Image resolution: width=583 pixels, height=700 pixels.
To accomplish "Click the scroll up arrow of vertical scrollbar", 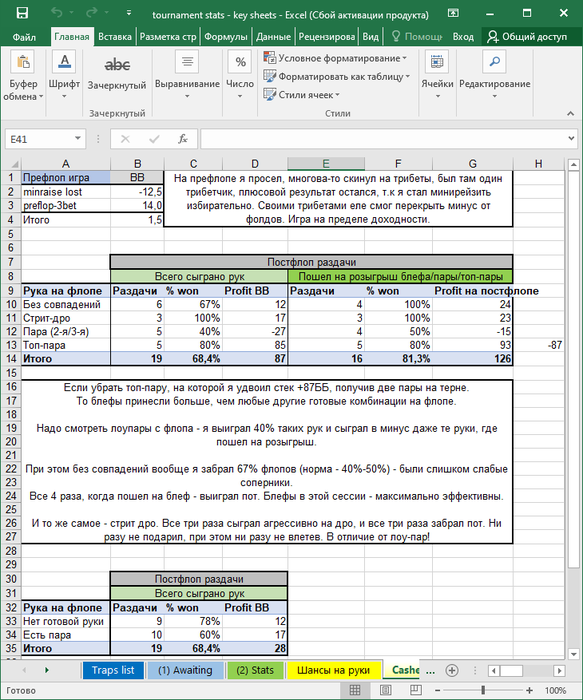I will tap(573, 165).
